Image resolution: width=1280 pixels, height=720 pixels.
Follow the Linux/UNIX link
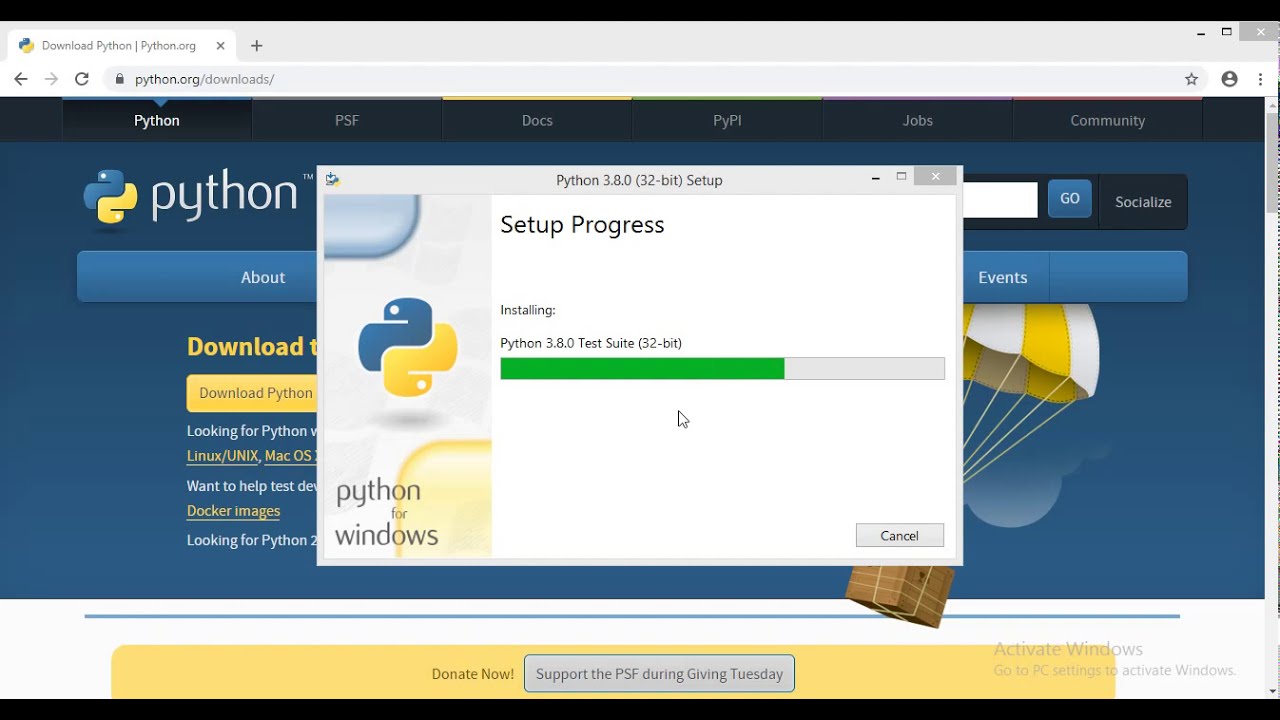[222, 456]
